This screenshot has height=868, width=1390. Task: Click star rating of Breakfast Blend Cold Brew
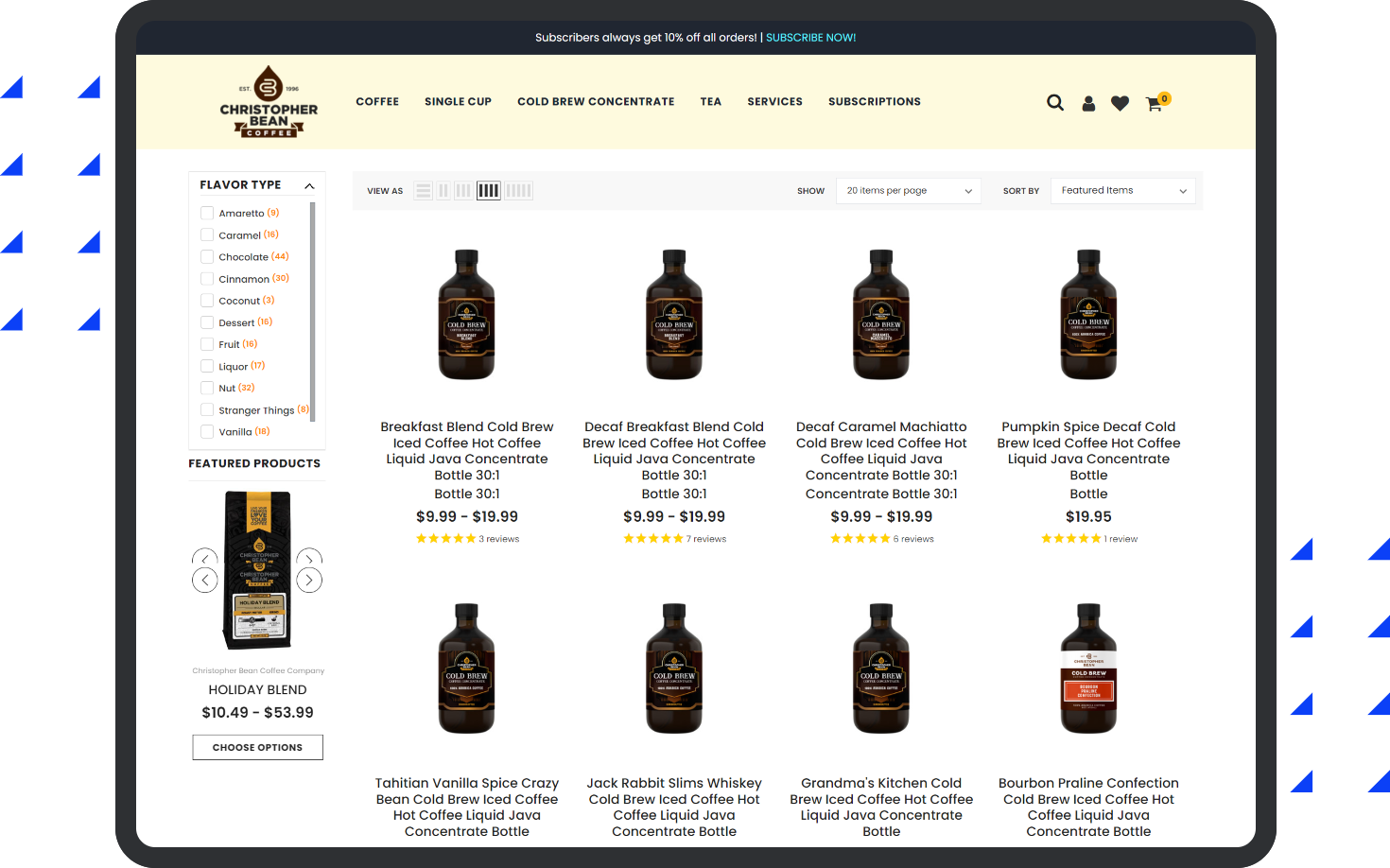445,539
